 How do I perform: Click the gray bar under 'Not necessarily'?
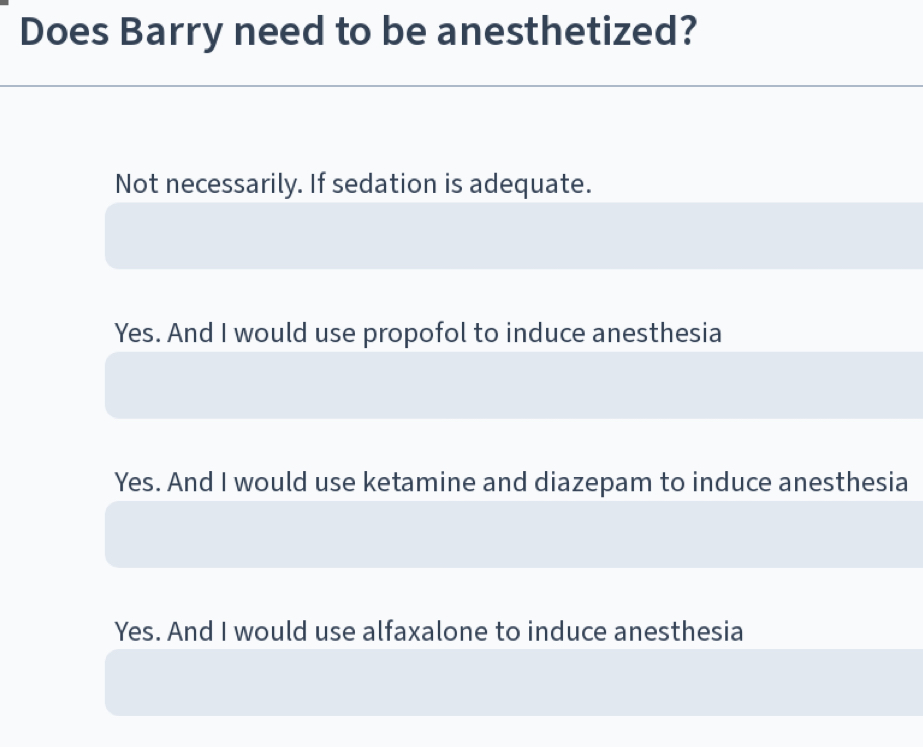[x=513, y=236]
